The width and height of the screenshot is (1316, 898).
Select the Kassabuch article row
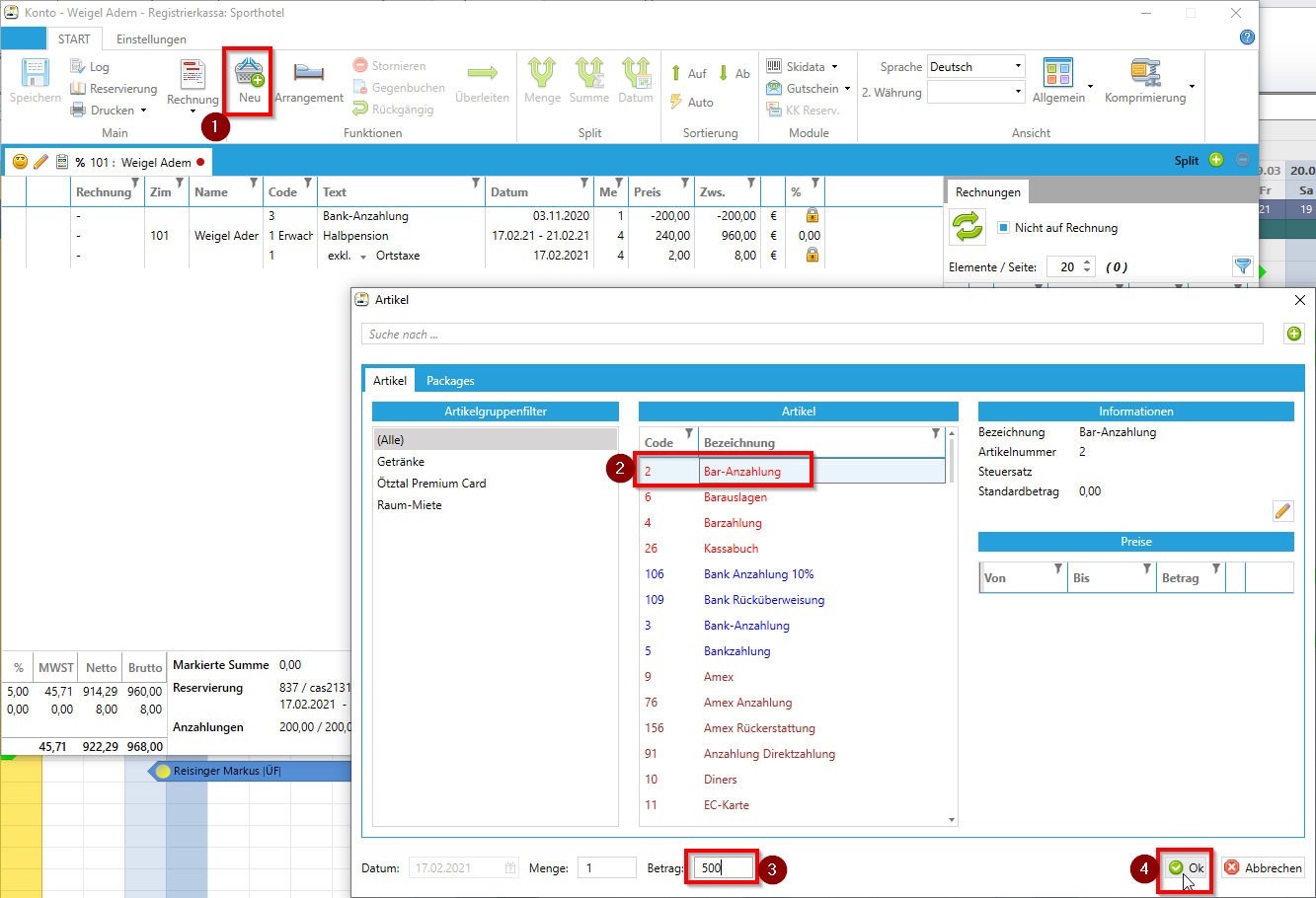click(793, 549)
